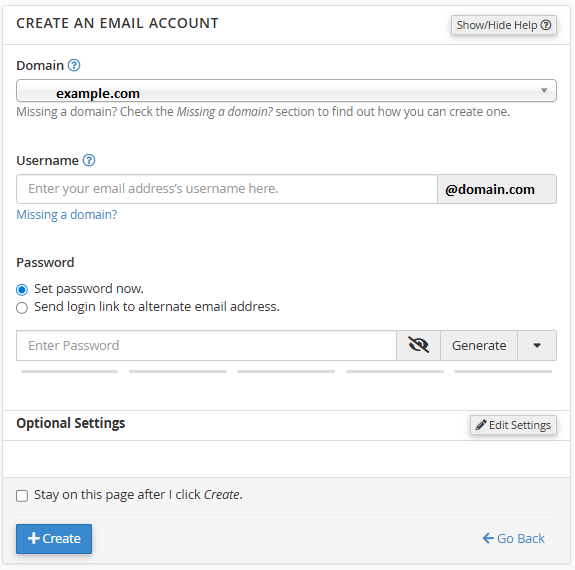Click the Username help question mark icon
This screenshot has width=575, height=570.
(x=89, y=160)
